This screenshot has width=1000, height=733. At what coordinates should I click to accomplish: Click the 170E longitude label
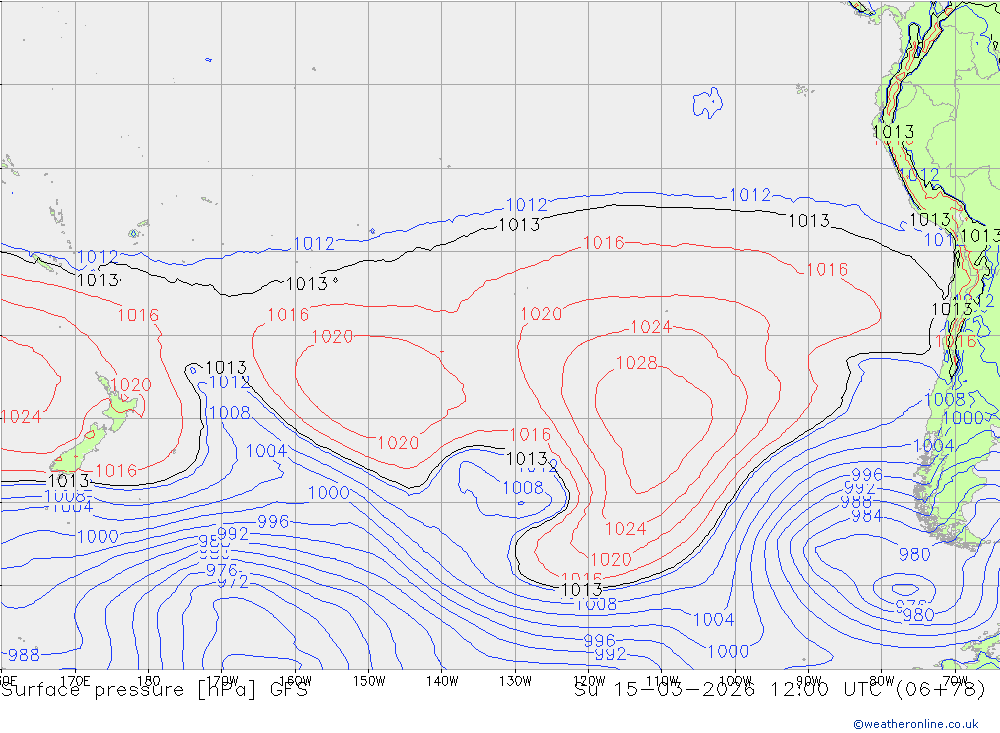tap(75, 681)
